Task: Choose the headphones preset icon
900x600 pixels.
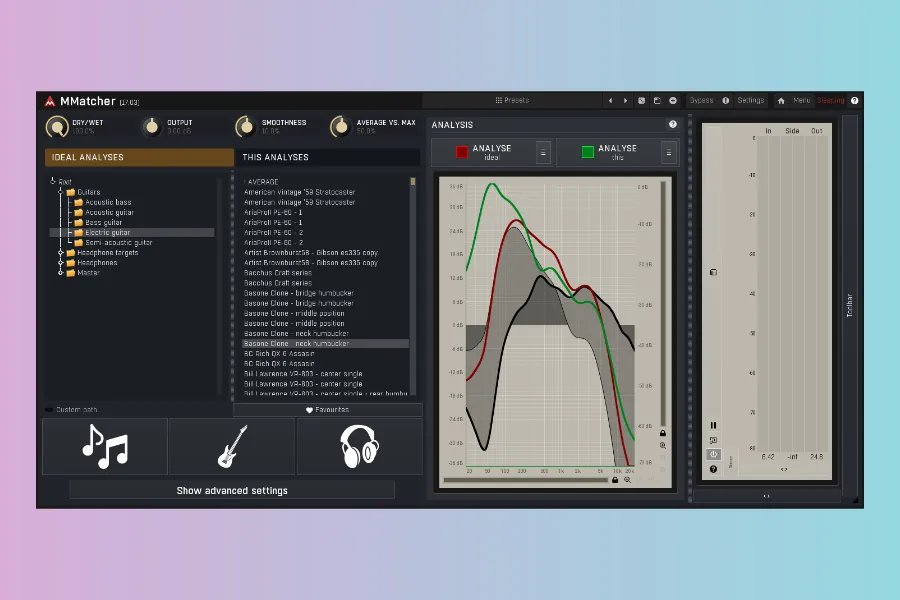Action: pyautogui.click(x=359, y=446)
